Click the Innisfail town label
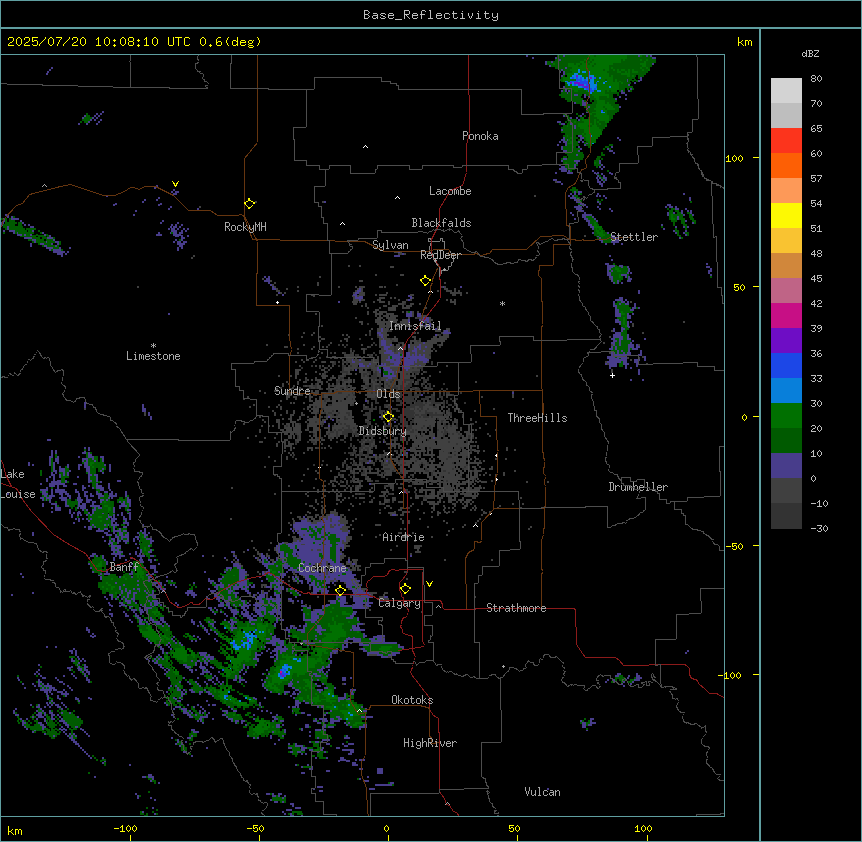This screenshot has width=862, height=842. click(x=415, y=326)
